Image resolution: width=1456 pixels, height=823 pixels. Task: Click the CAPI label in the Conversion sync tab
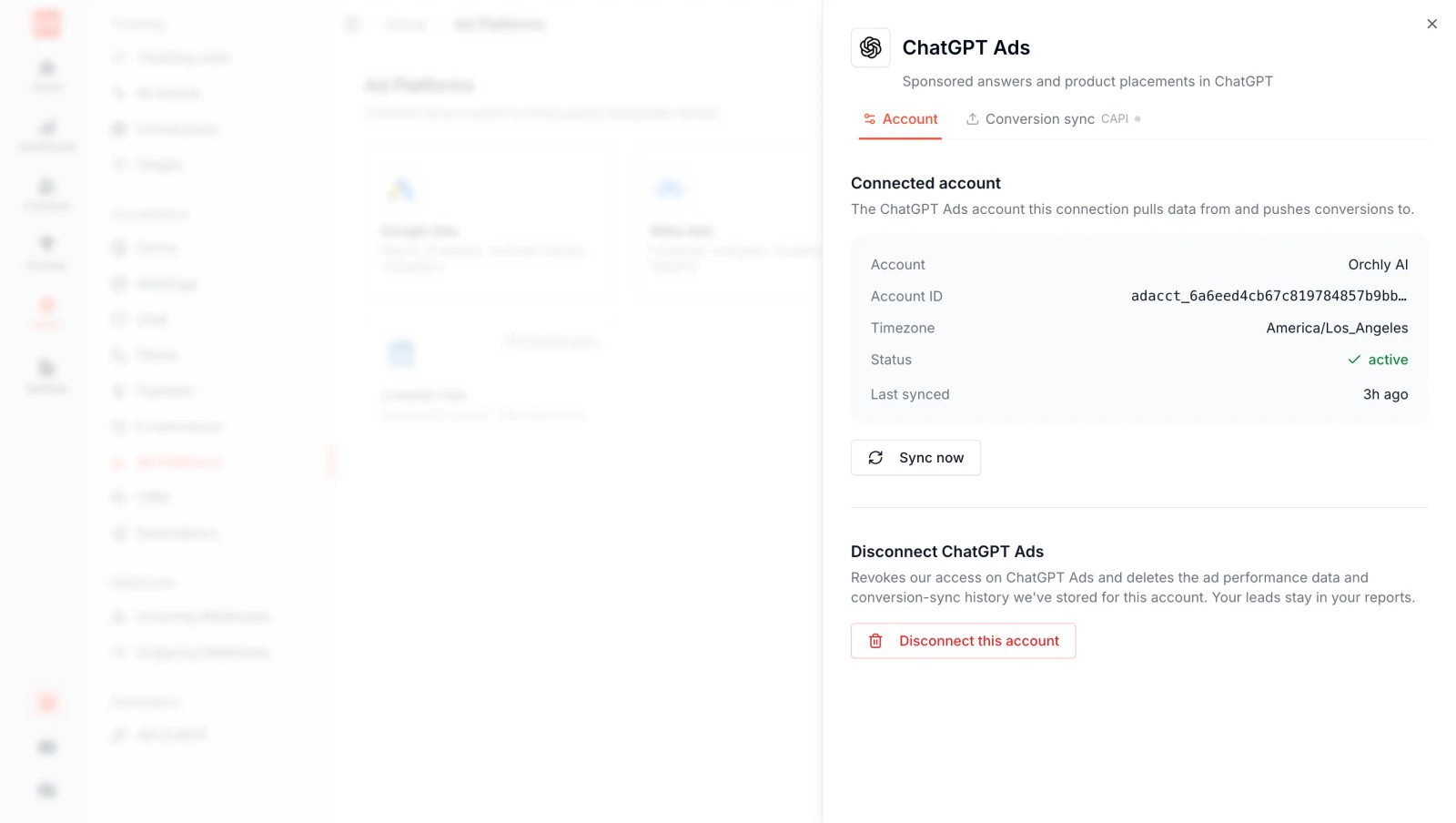[x=1115, y=119]
